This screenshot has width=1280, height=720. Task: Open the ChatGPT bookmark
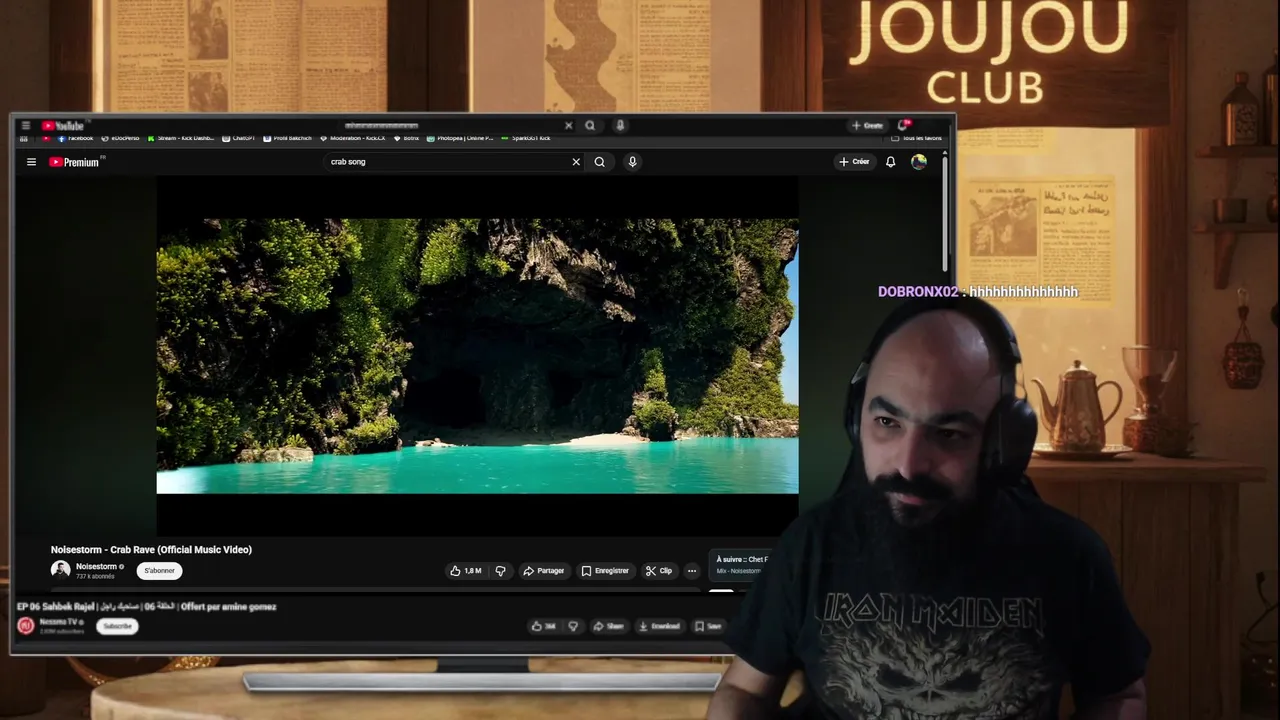pos(239,138)
